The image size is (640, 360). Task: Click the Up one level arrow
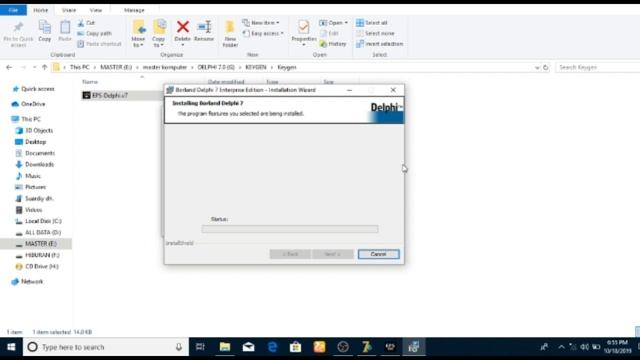pos(44,67)
